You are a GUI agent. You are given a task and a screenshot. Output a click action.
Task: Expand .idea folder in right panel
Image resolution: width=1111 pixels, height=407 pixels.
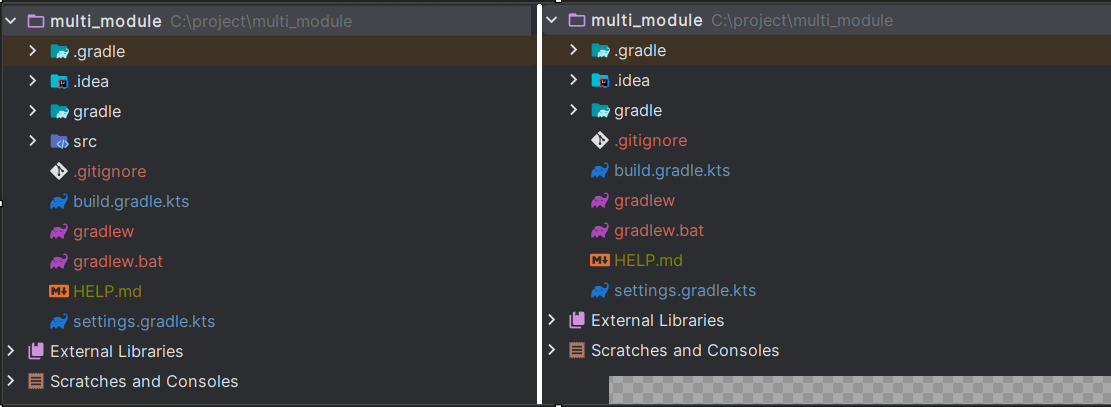tap(574, 80)
